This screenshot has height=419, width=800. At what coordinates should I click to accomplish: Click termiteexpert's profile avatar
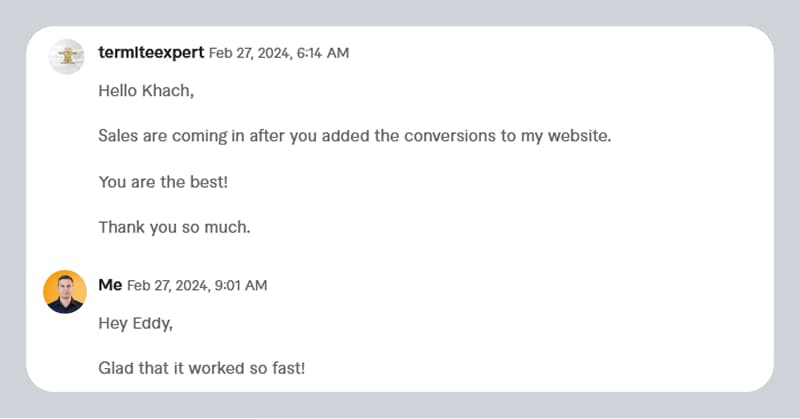tap(66, 56)
